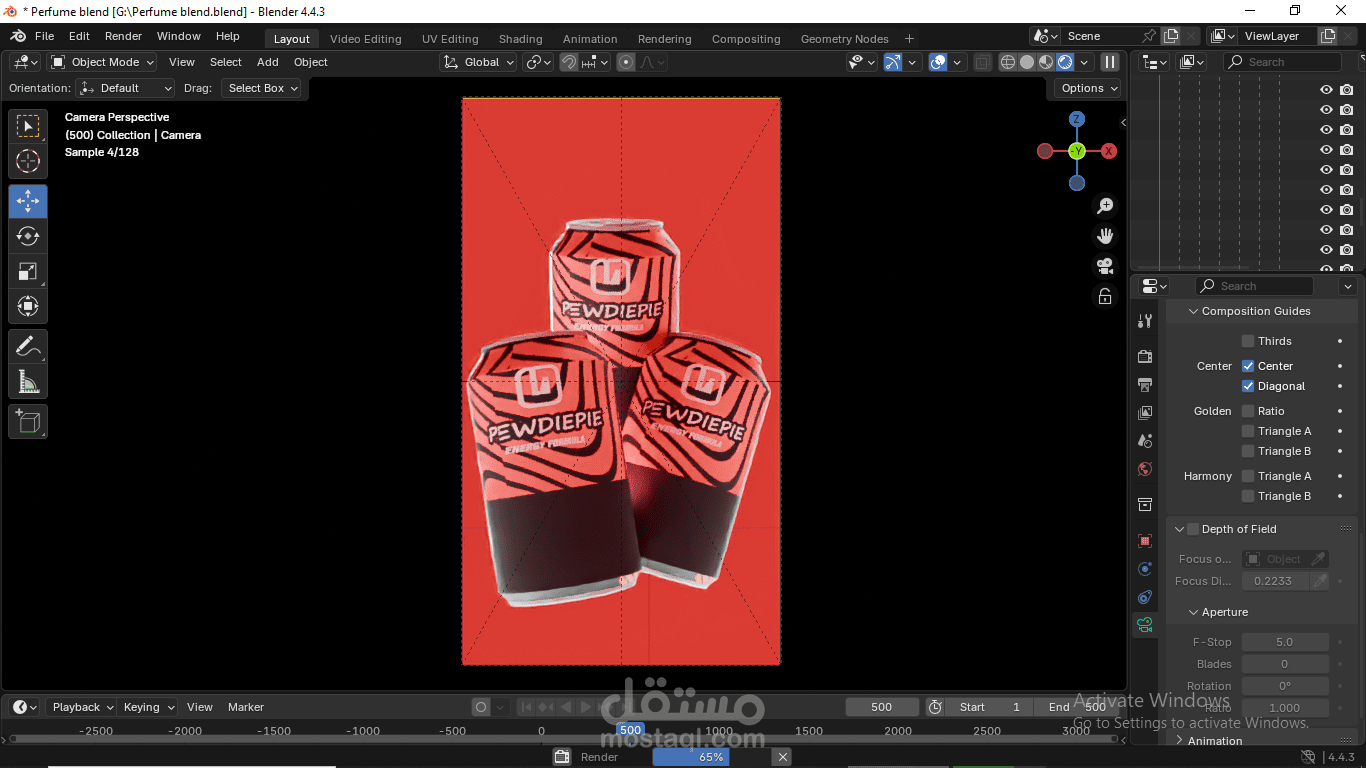Screen dimensions: 1366x768
Task: Toggle proportional editing
Action: 626,62
